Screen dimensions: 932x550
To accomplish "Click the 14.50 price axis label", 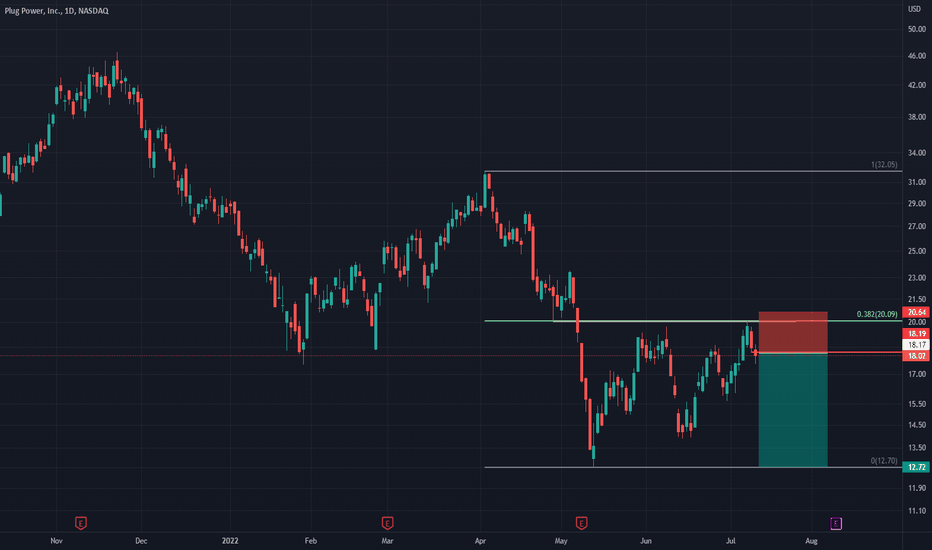I will tap(917, 425).
